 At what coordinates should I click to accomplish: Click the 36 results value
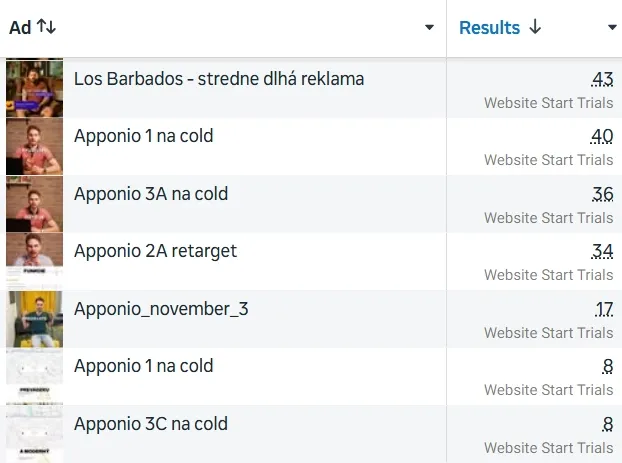603,194
